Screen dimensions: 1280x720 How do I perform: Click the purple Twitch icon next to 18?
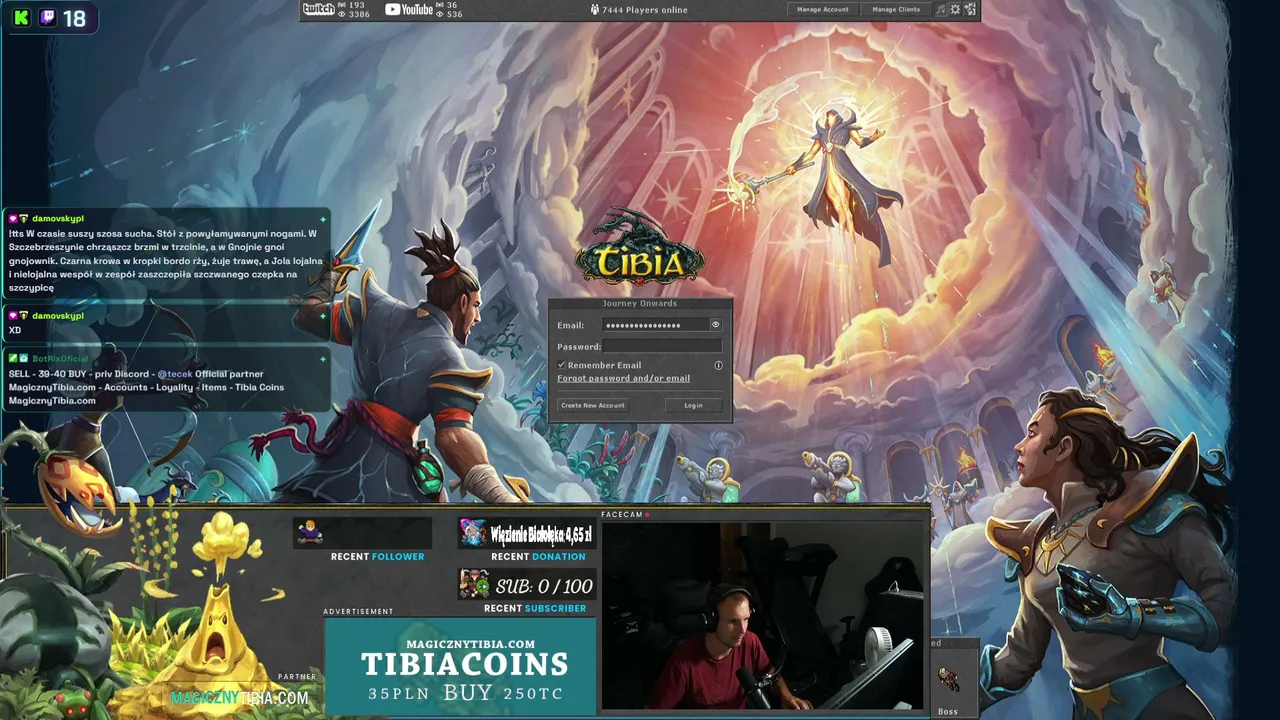pyautogui.click(x=47, y=18)
